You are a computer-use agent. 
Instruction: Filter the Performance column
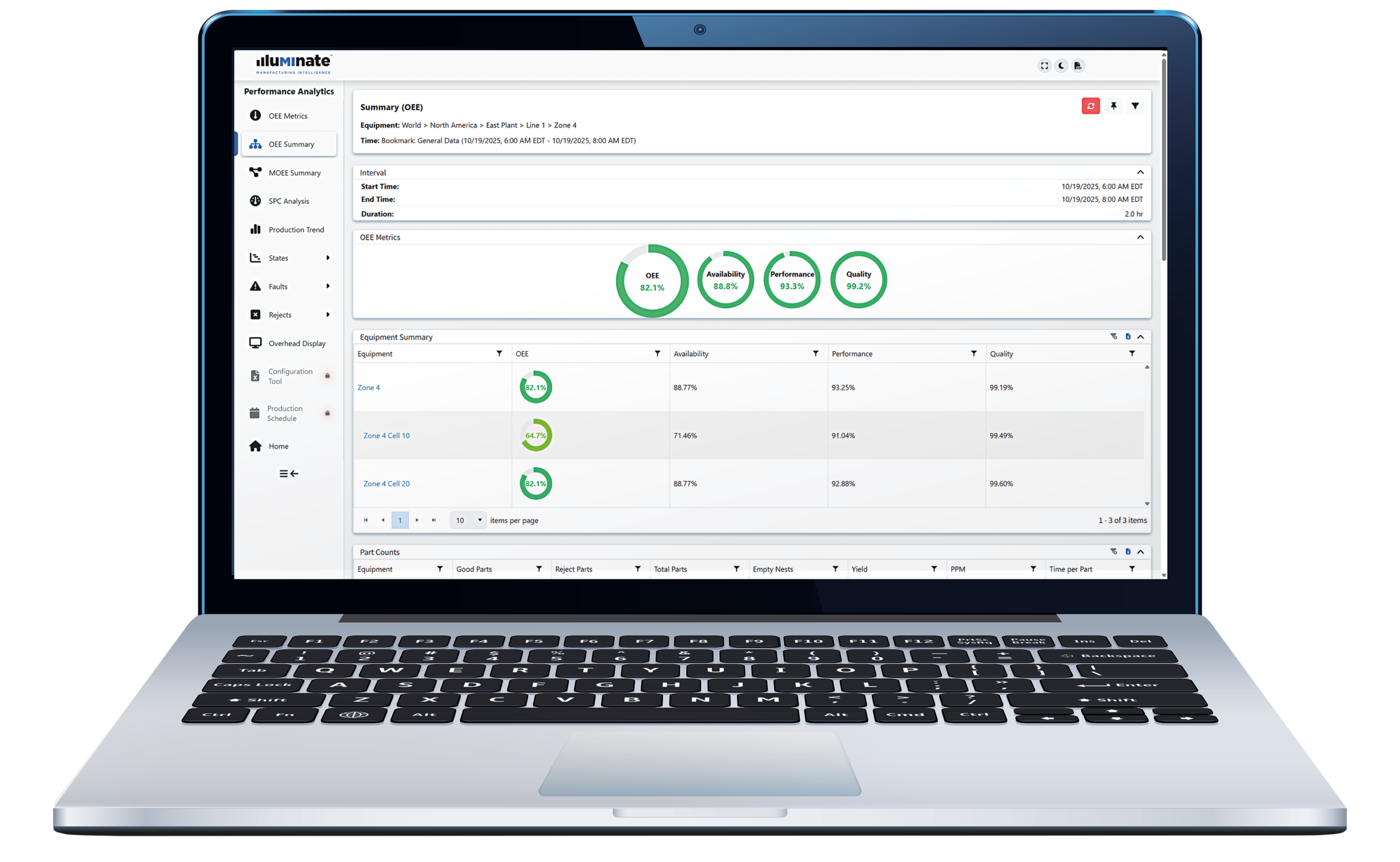973,353
